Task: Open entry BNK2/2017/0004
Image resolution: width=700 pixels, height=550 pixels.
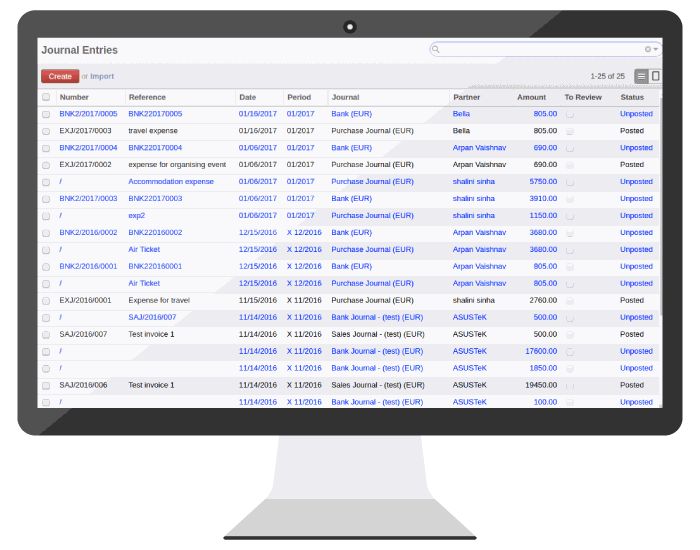Action: pyautogui.click(x=88, y=148)
